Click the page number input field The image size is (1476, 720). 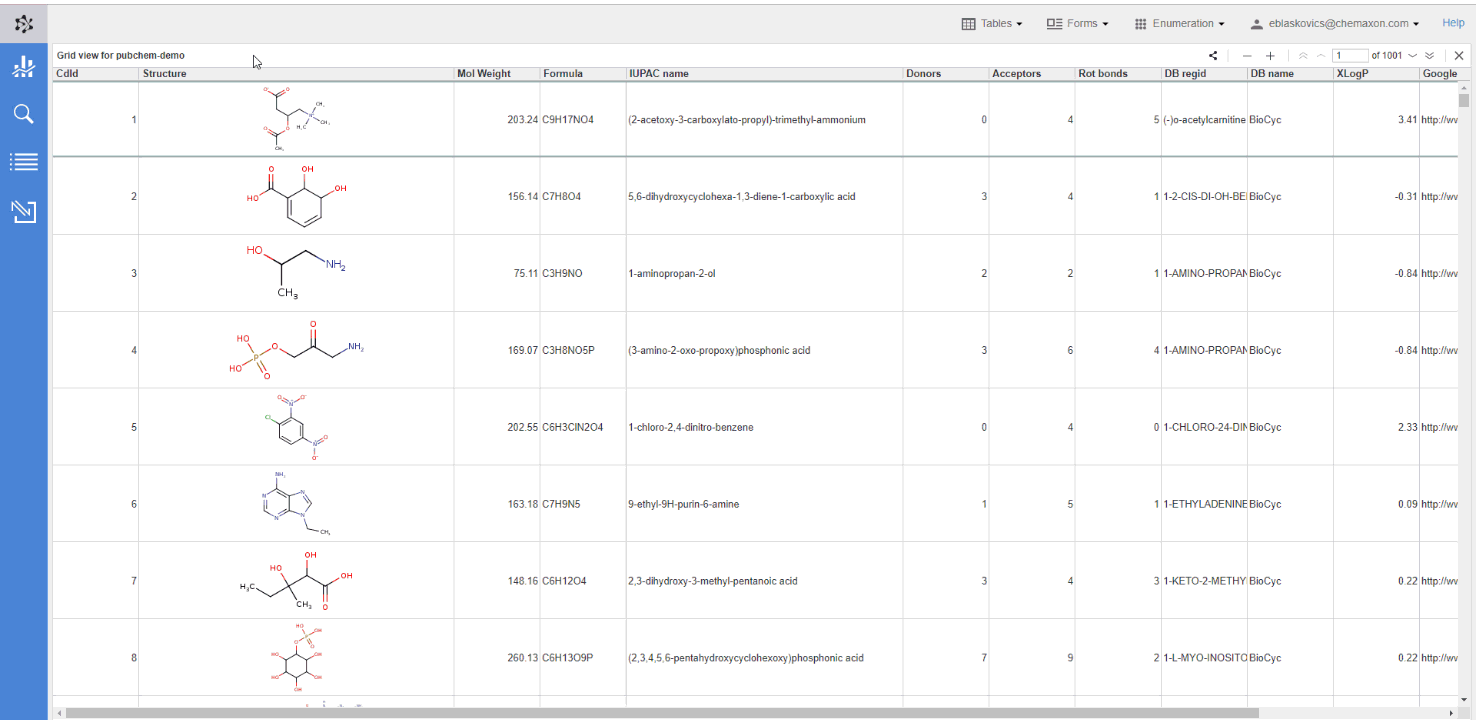click(1350, 56)
